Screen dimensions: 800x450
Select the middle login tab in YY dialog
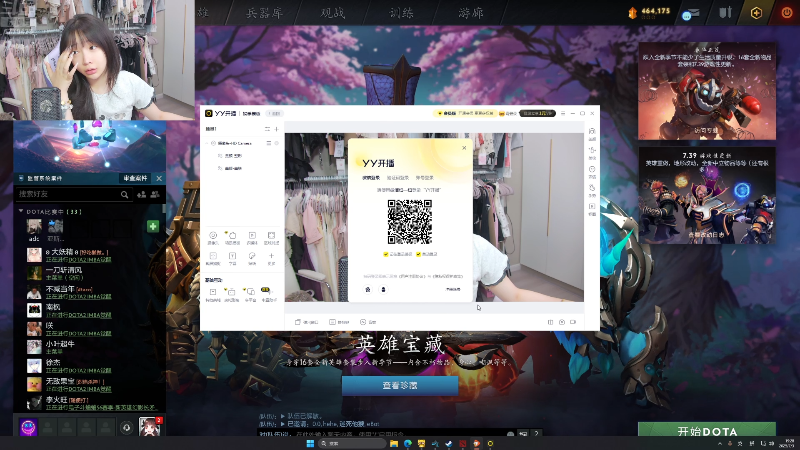[397, 178]
